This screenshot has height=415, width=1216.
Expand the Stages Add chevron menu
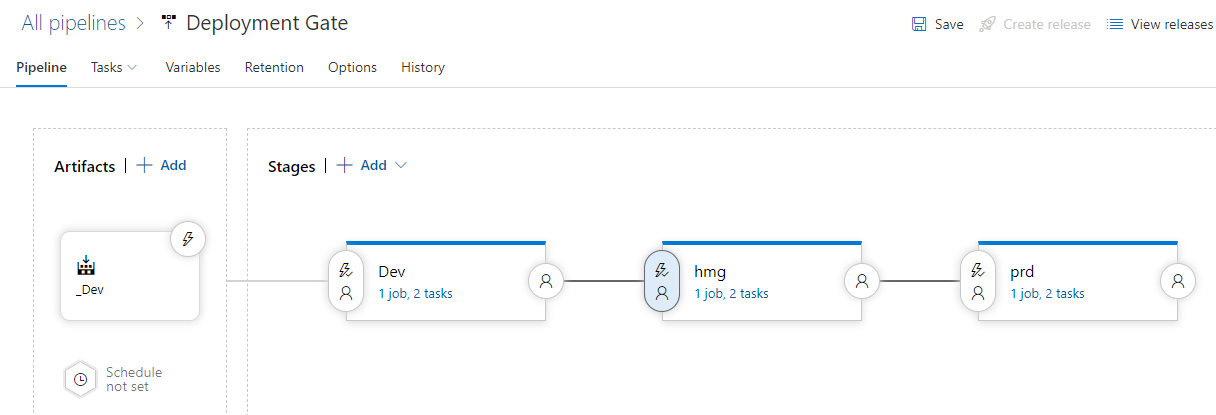[401, 166]
